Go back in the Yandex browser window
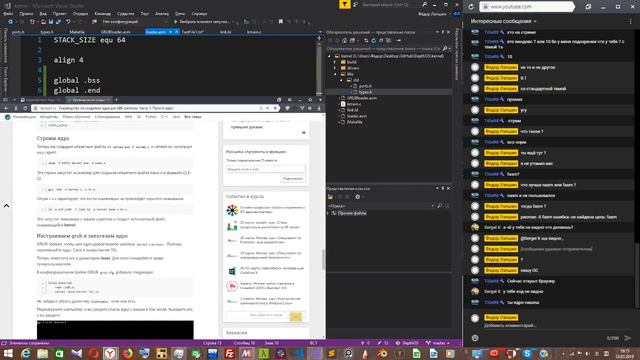The height and width of the screenshot is (360, 640). click(7, 108)
